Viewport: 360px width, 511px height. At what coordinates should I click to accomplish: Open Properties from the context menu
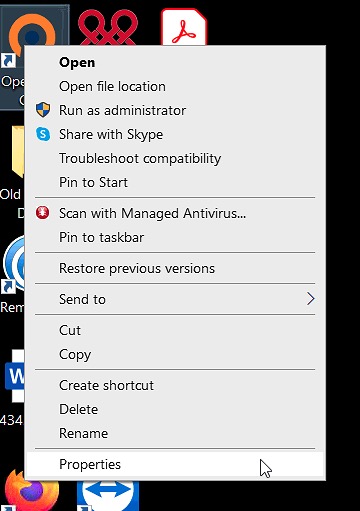point(175,464)
